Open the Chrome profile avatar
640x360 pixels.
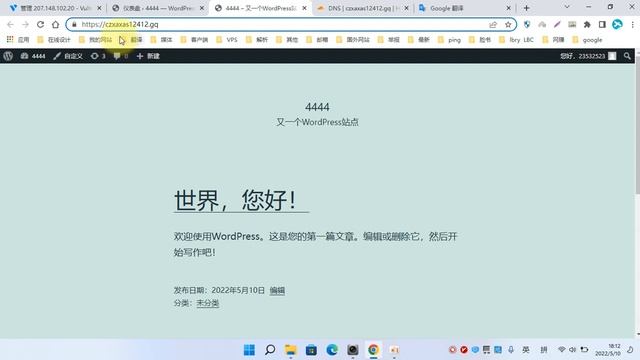click(x=617, y=24)
